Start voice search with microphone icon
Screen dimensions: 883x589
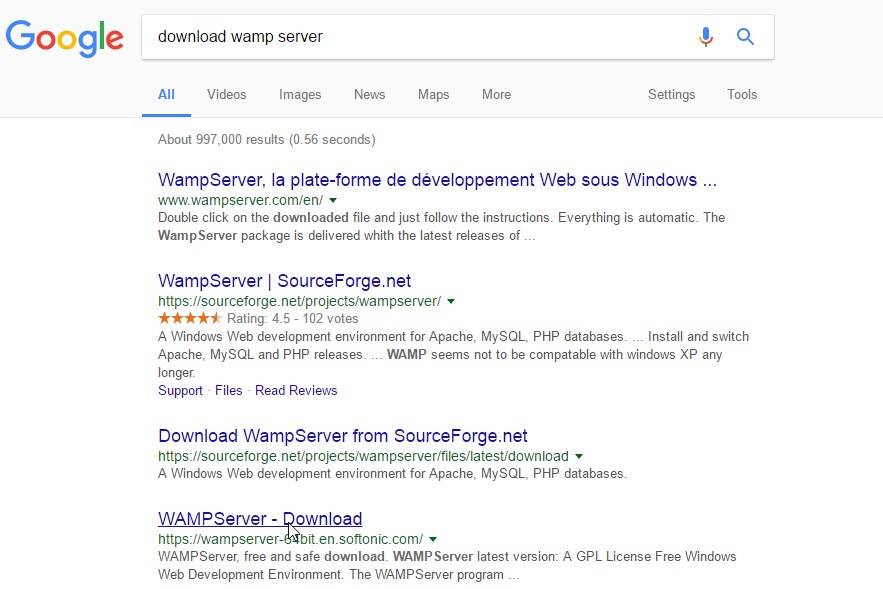(x=706, y=37)
